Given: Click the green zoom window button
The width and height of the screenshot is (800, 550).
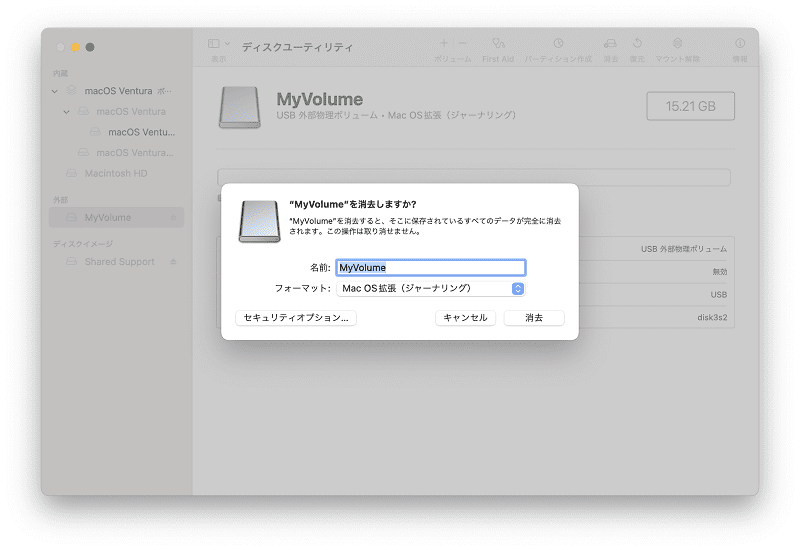Looking at the screenshot, I should coord(90,47).
